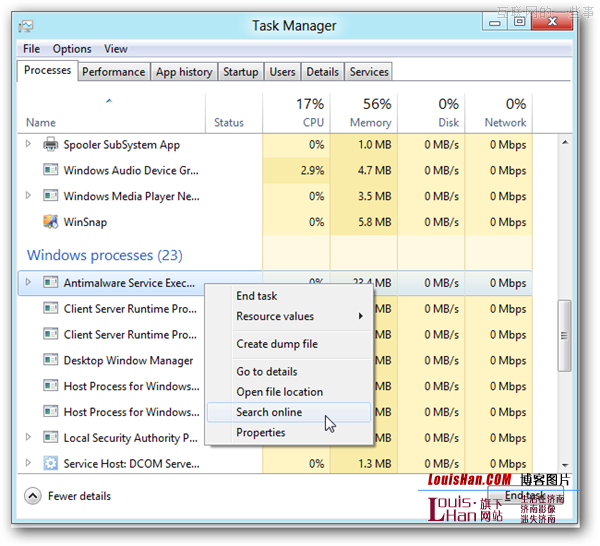Click the scrollbar down arrow

click(565, 465)
